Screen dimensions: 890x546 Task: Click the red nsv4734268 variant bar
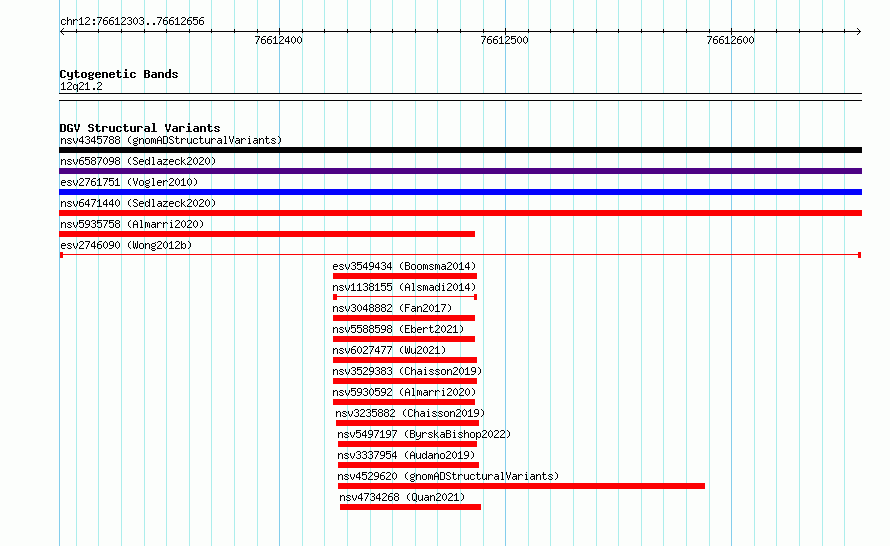(410, 507)
